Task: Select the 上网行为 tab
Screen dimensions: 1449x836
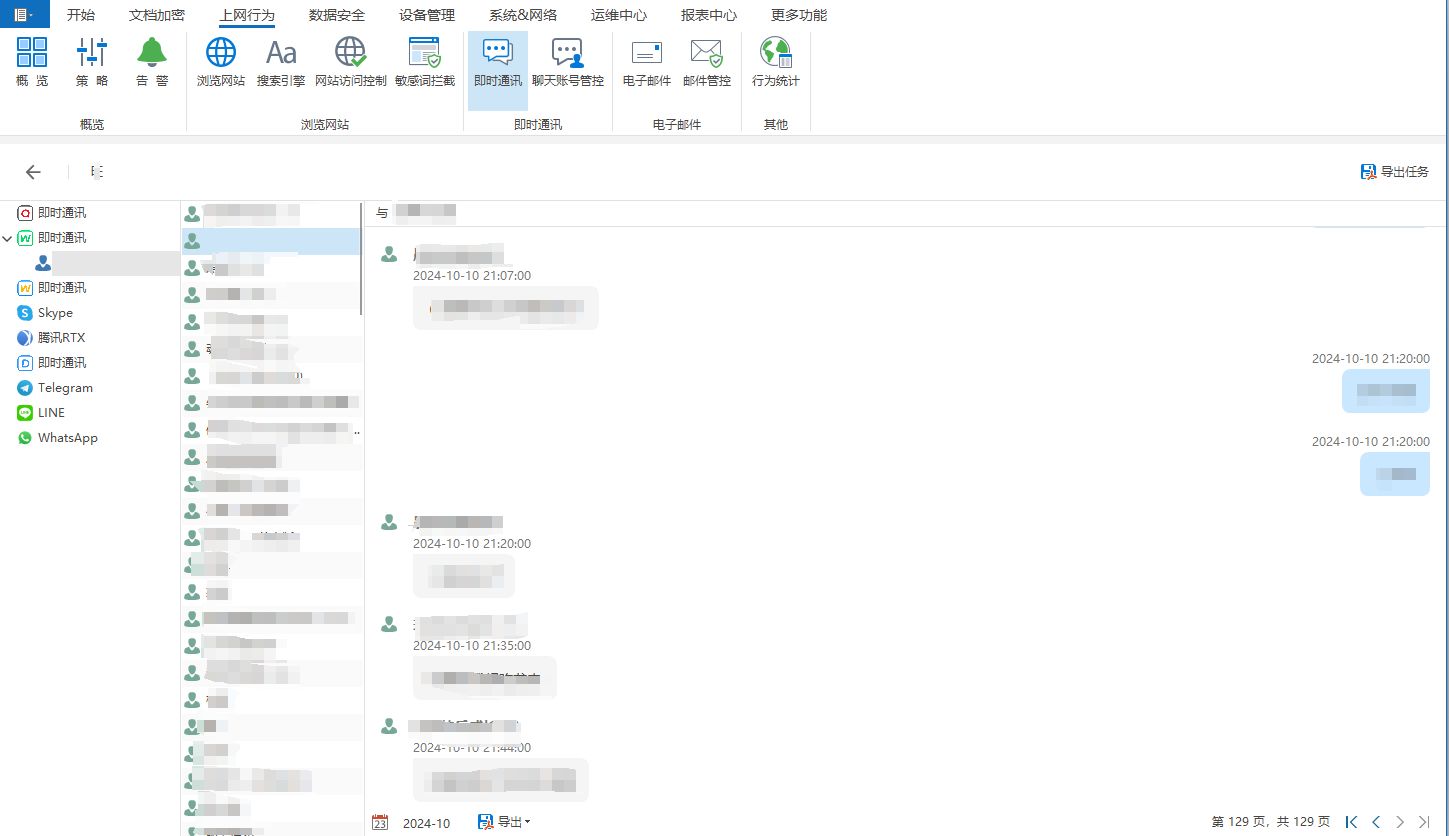Action: pyautogui.click(x=247, y=15)
